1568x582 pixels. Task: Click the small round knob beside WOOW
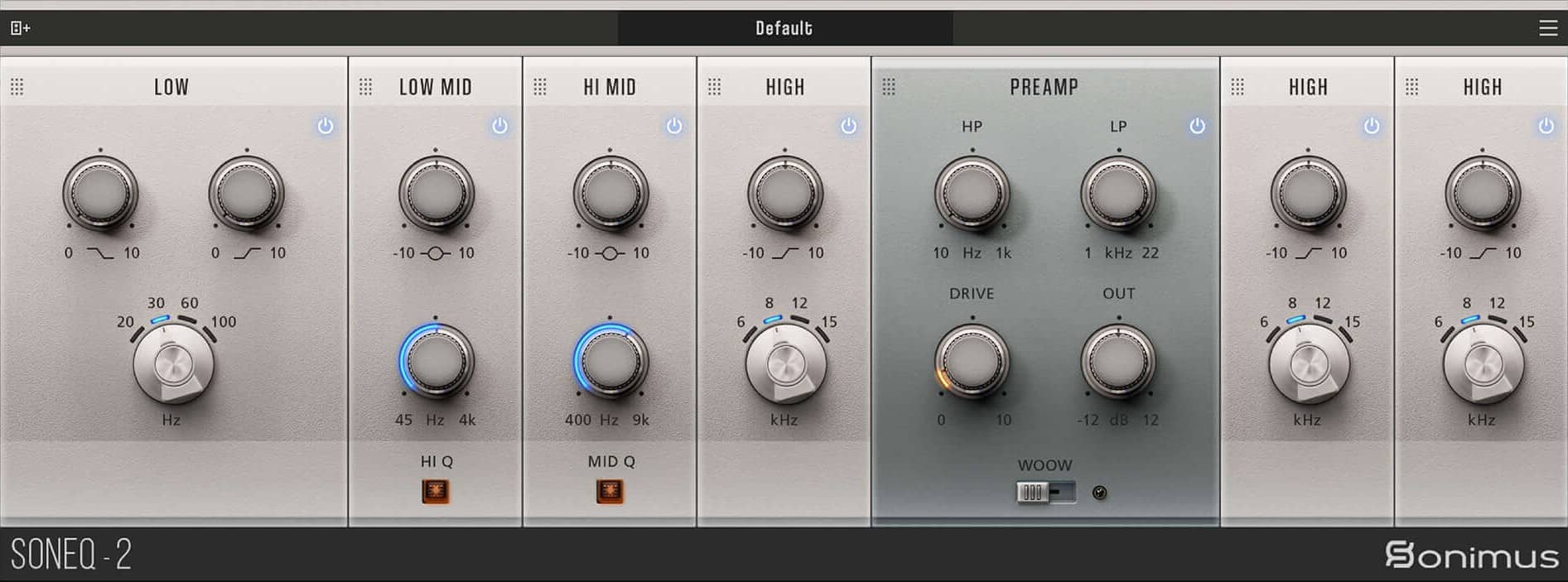(1099, 493)
